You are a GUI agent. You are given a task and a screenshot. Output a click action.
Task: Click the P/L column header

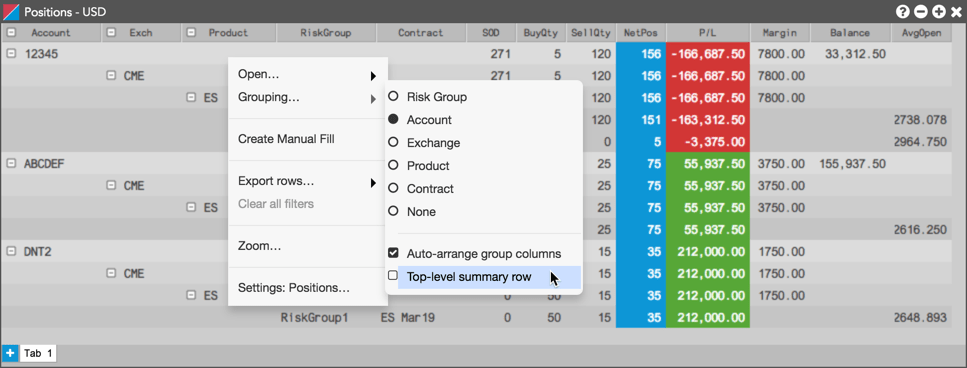click(x=707, y=33)
